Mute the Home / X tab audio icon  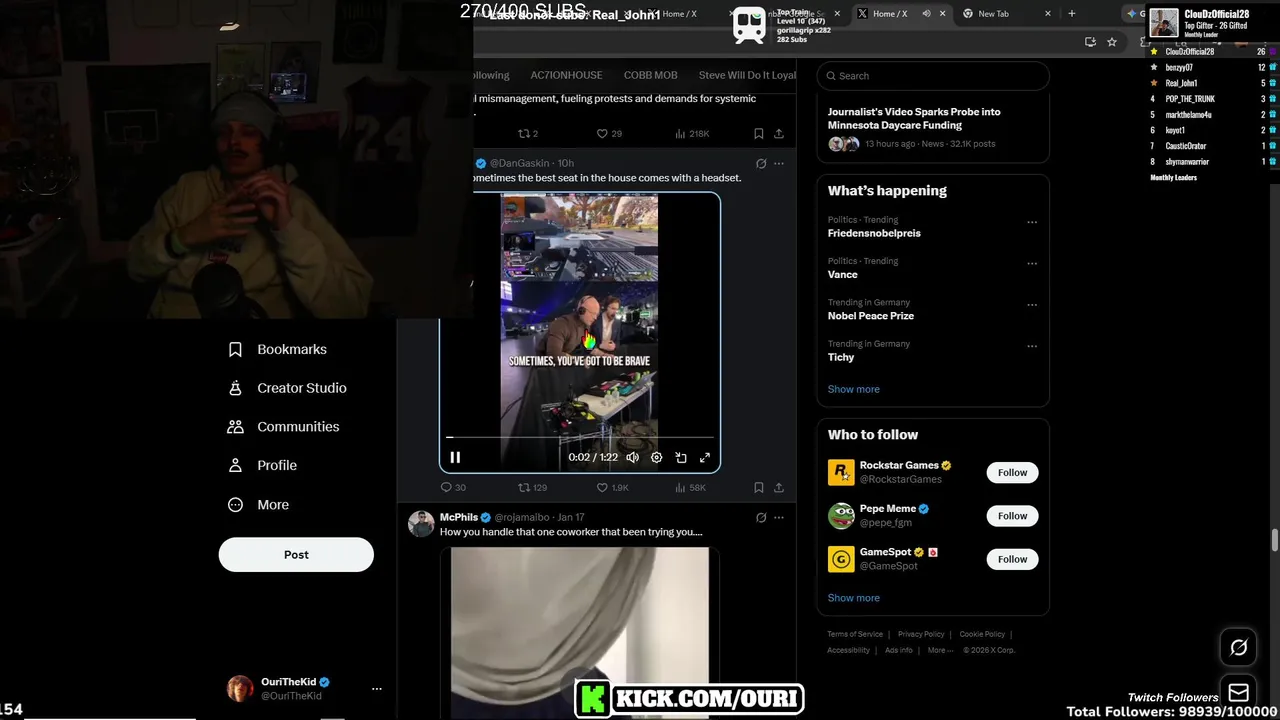[926, 14]
